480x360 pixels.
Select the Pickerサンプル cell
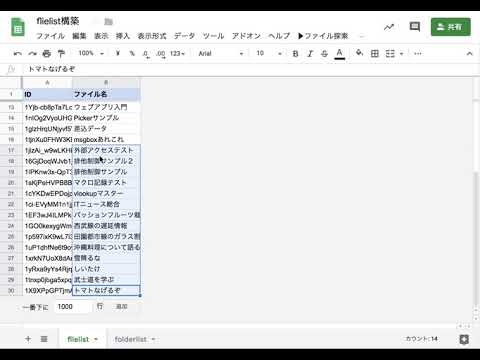(106, 118)
